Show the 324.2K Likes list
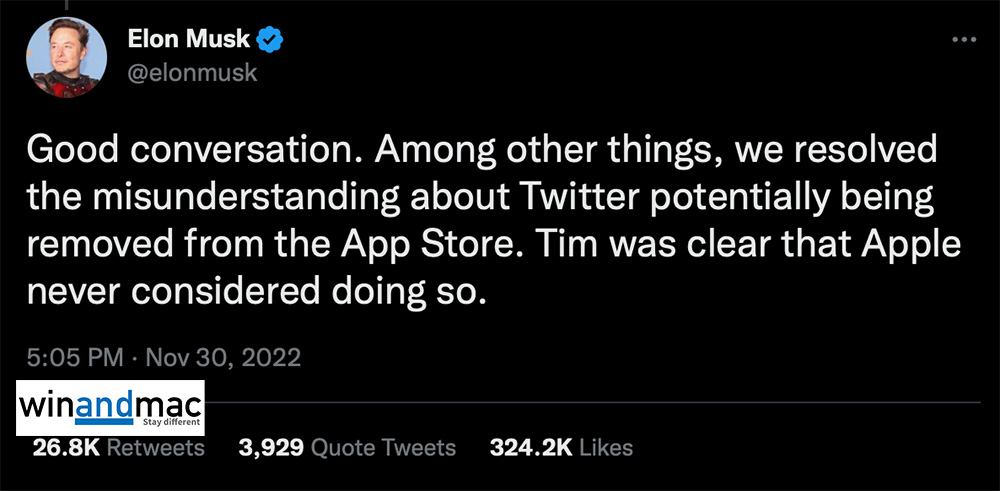 click(560, 447)
